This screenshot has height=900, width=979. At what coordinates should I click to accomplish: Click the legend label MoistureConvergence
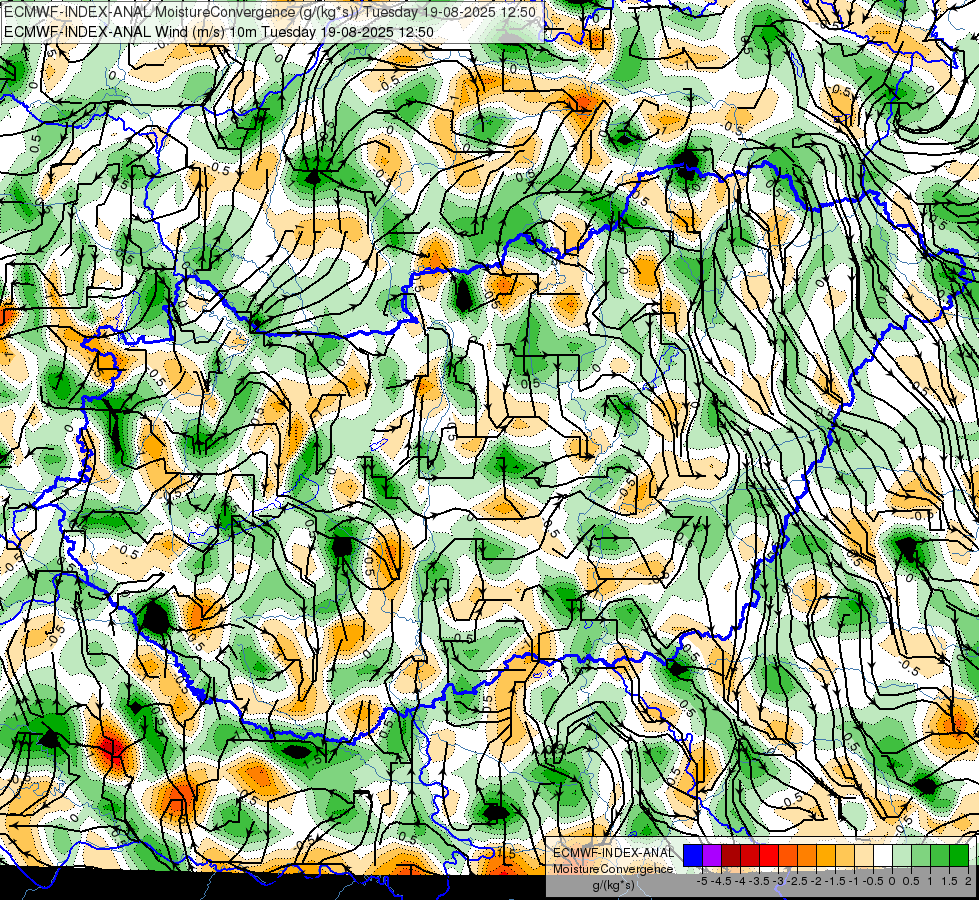[x=613, y=869]
